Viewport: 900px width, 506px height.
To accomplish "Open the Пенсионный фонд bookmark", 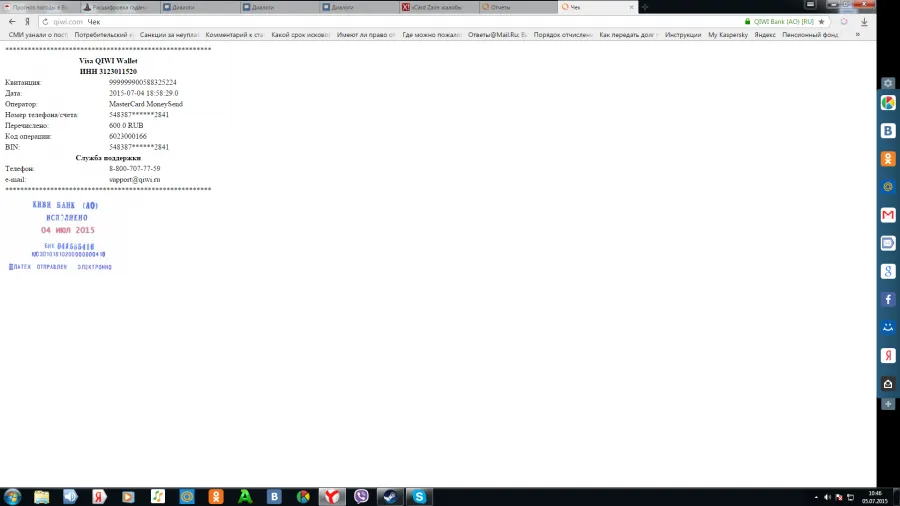I will [810, 35].
